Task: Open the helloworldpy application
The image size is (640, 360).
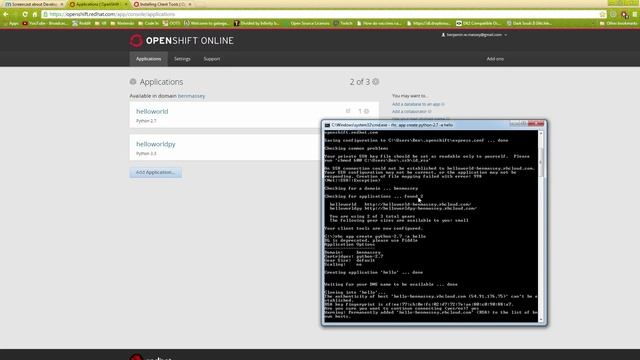Action: pos(156,144)
